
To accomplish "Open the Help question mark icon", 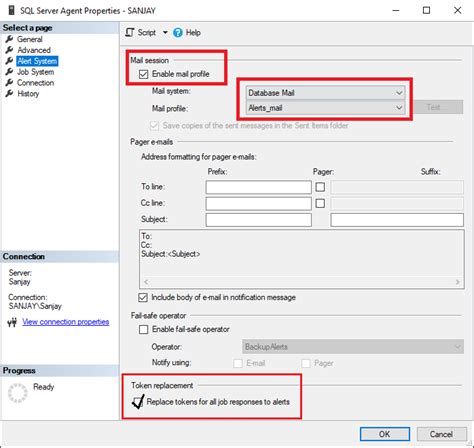I will click(178, 33).
